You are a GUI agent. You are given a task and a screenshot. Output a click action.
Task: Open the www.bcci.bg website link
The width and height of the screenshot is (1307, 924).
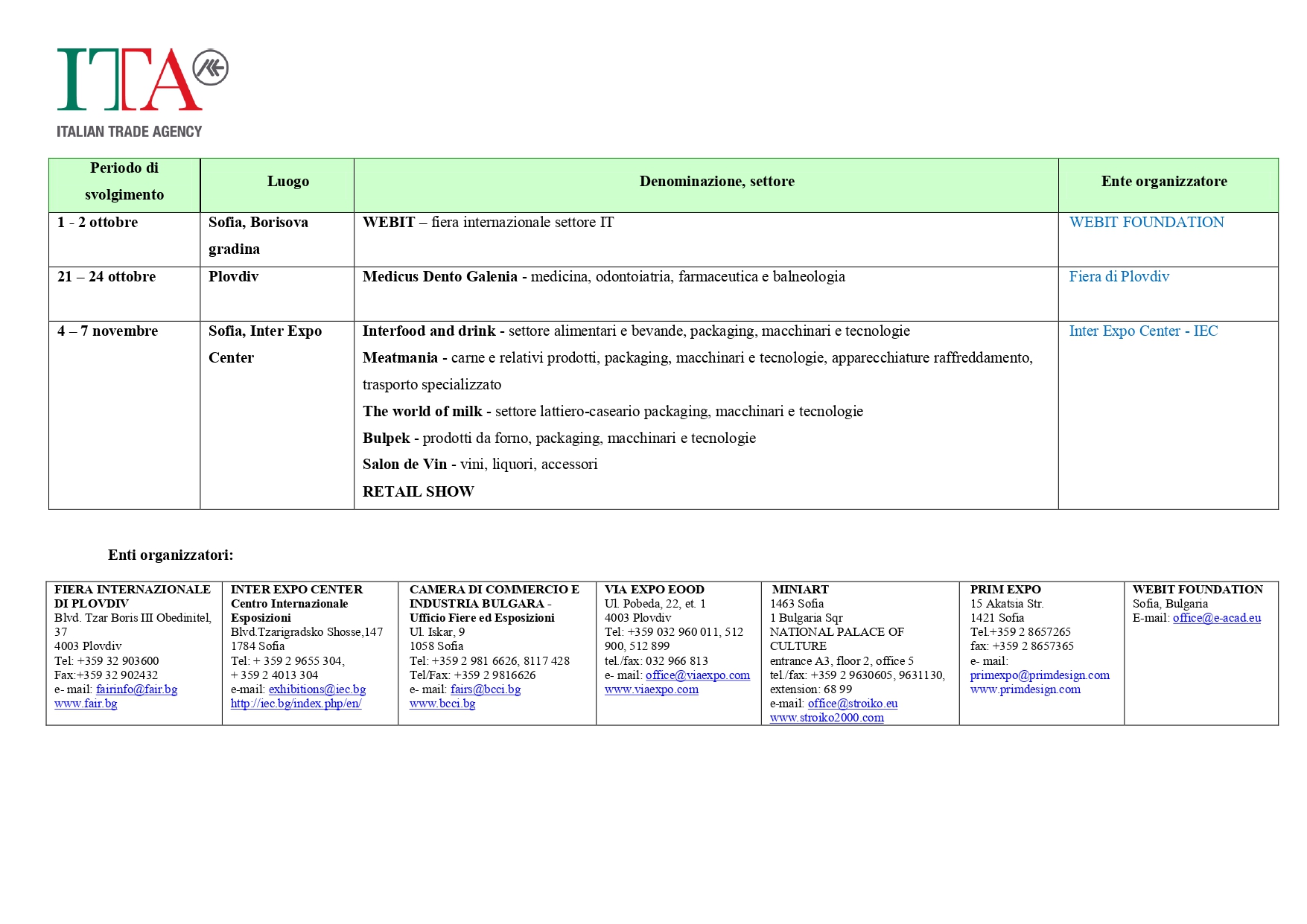(442, 704)
